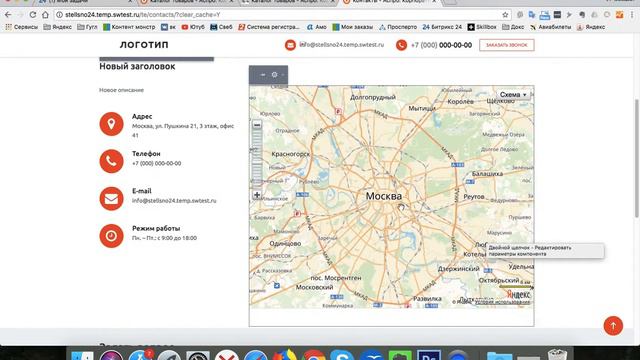Click the map zoom level slider track

tap(257, 160)
